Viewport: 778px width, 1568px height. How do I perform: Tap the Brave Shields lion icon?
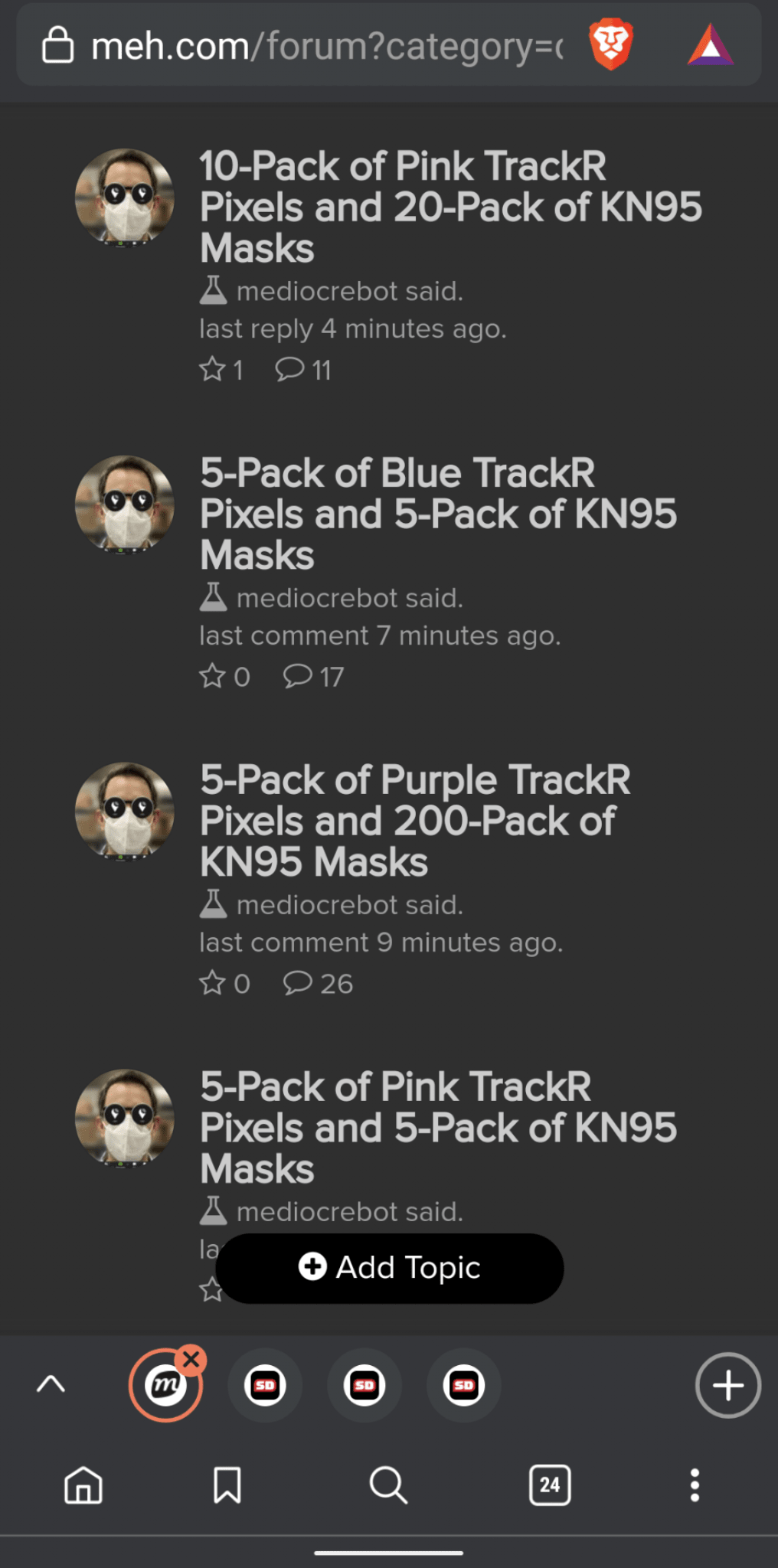(611, 45)
